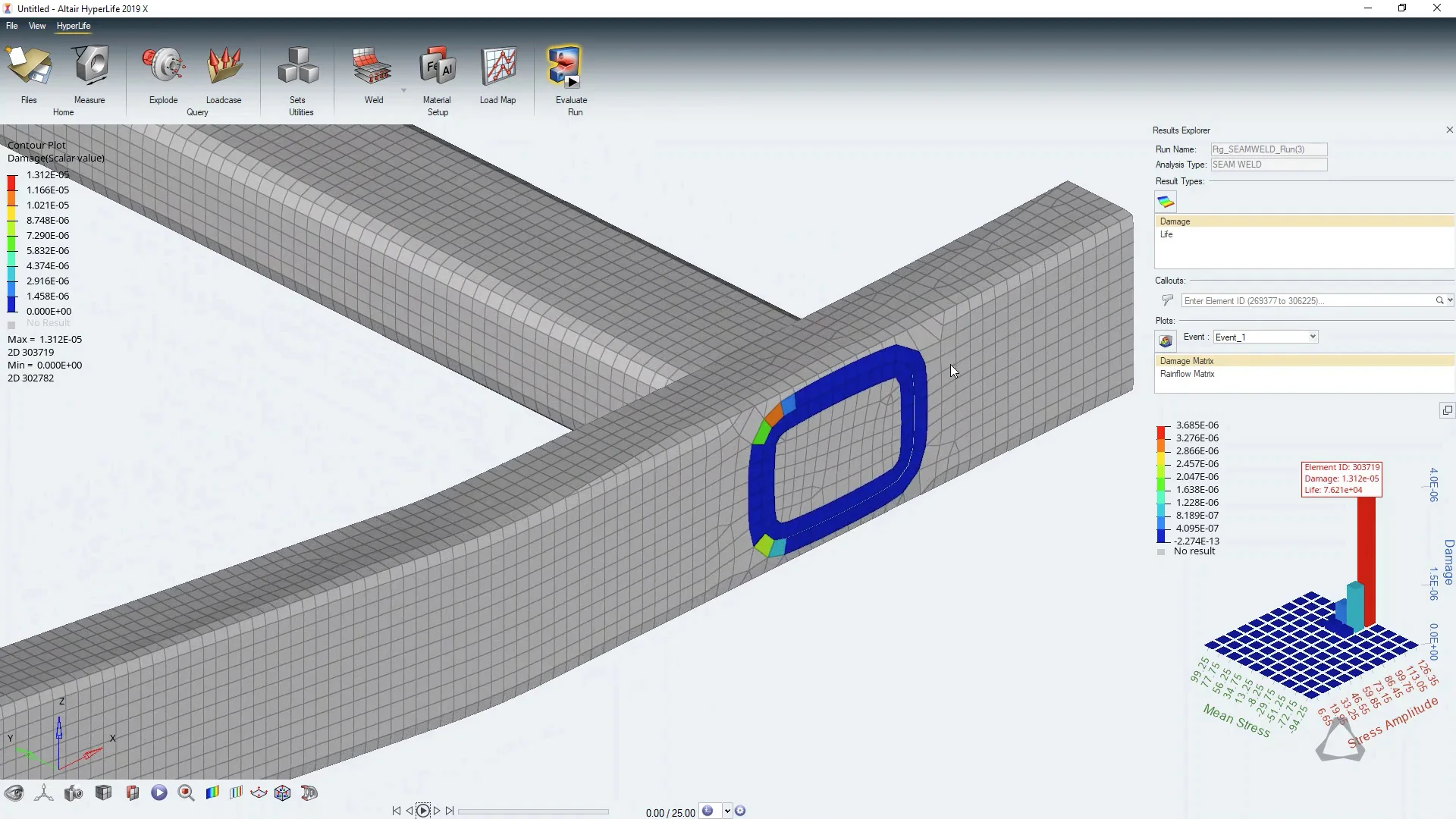Toggle the eye visibility icon in bottom toolbar
This screenshot has height=819, width=1456.
coord(14,793)
